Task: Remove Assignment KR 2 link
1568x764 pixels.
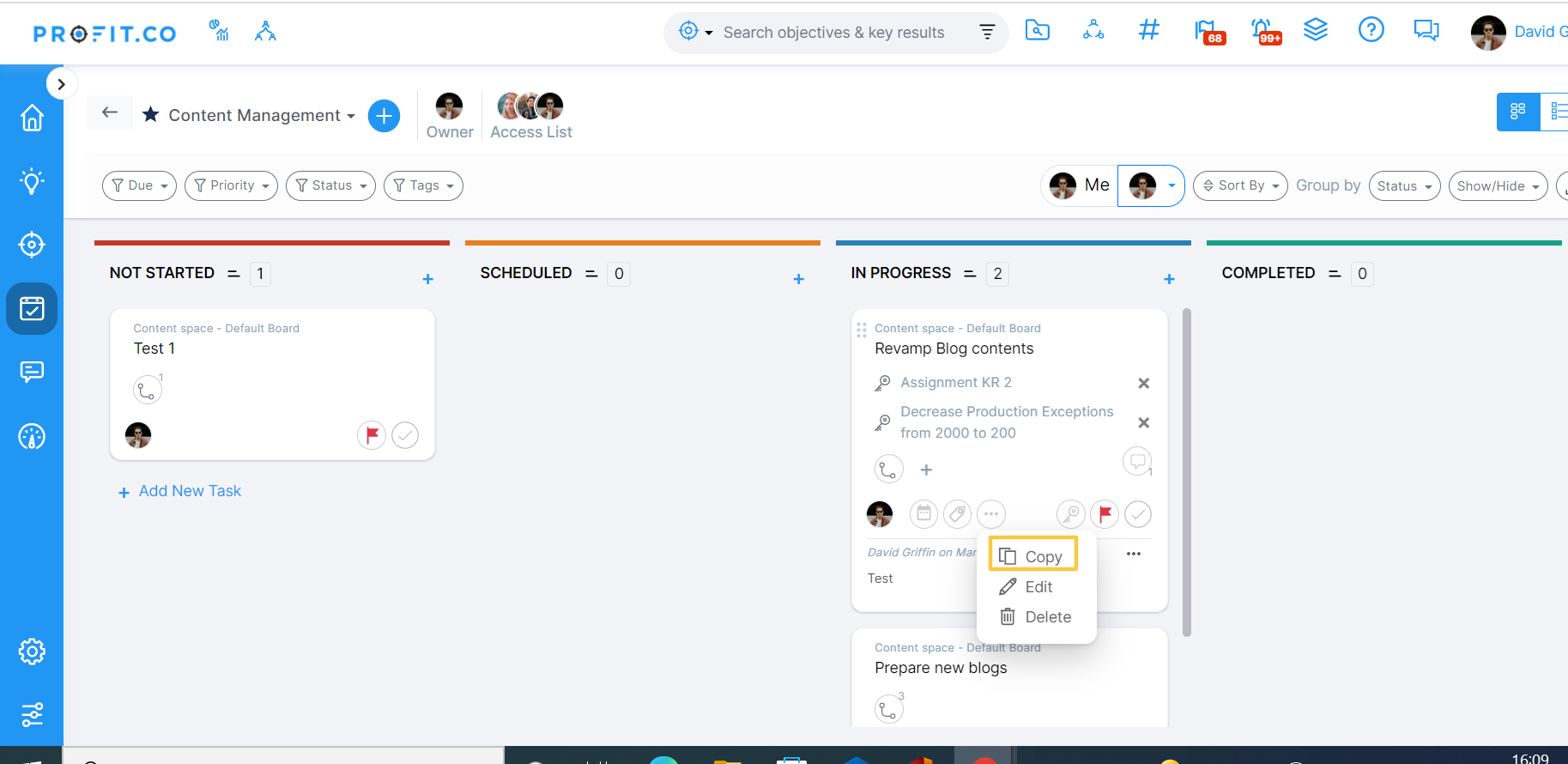Action: click(x=1143, y=383)
